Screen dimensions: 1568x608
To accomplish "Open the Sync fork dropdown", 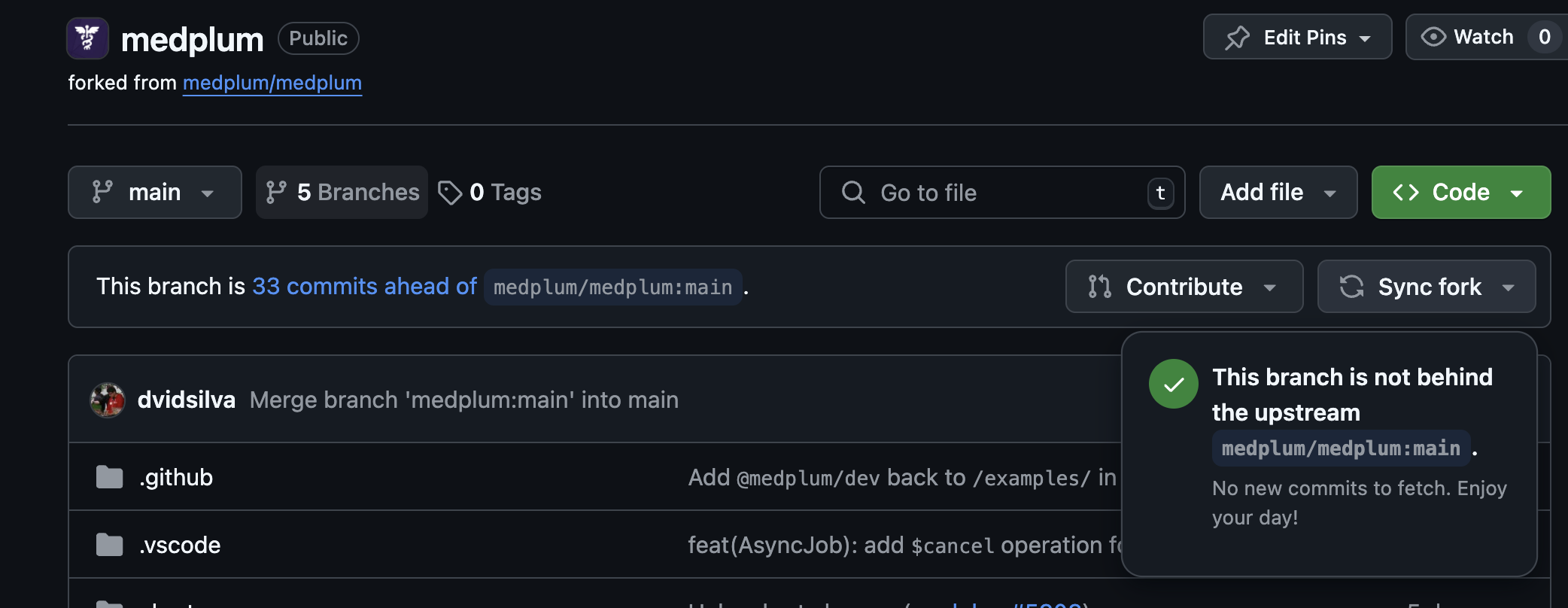I will pos(1427,287).
